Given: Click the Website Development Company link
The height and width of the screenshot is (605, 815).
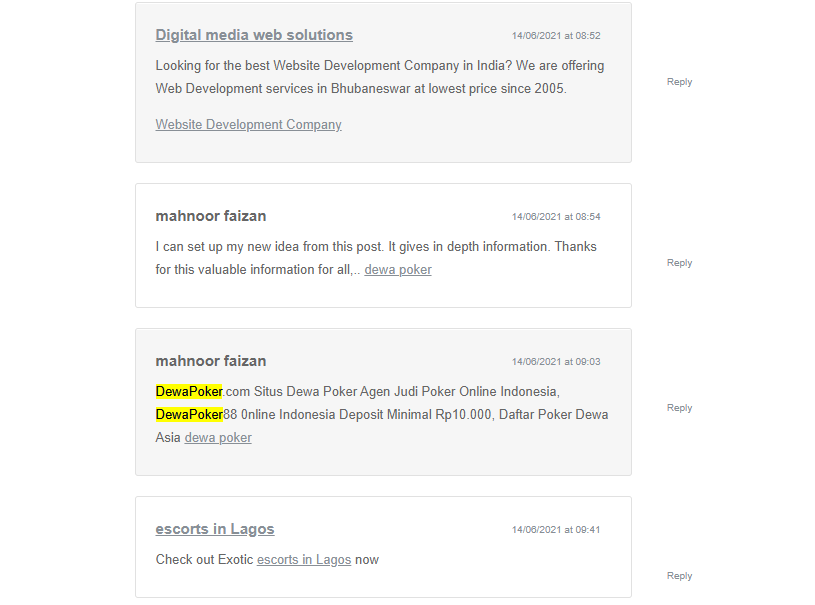Looking at the screenshot, I should pyautogui.click(x=248, y=125).
